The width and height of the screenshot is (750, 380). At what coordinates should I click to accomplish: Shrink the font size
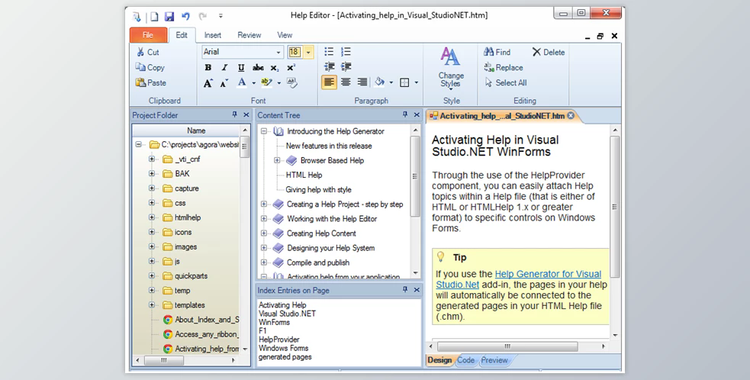coord(224,83)
